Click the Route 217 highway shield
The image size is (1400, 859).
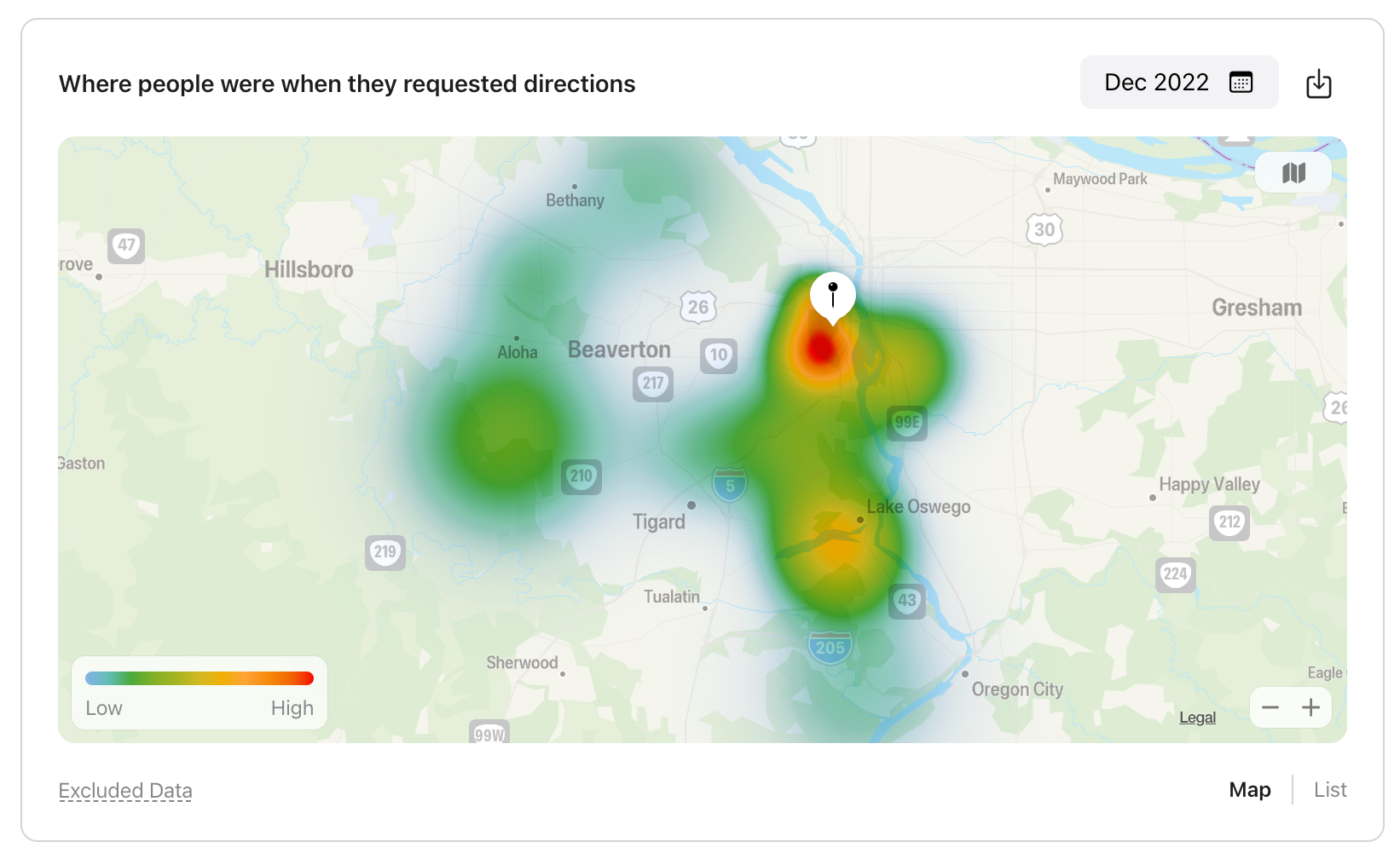click(x=653, y=383)
